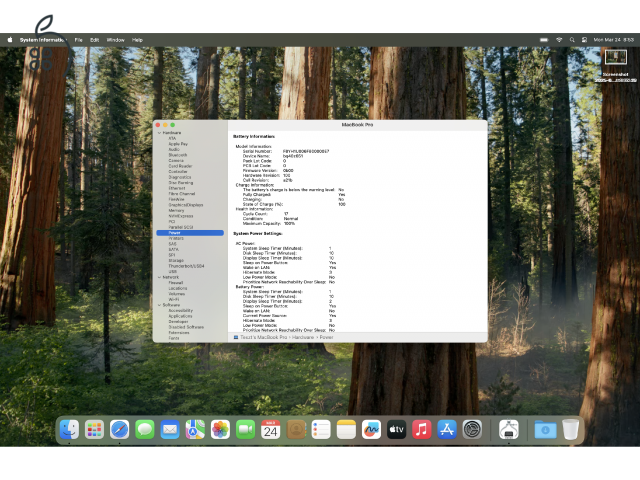Open Contacts from the Dock

coord(296,429)
